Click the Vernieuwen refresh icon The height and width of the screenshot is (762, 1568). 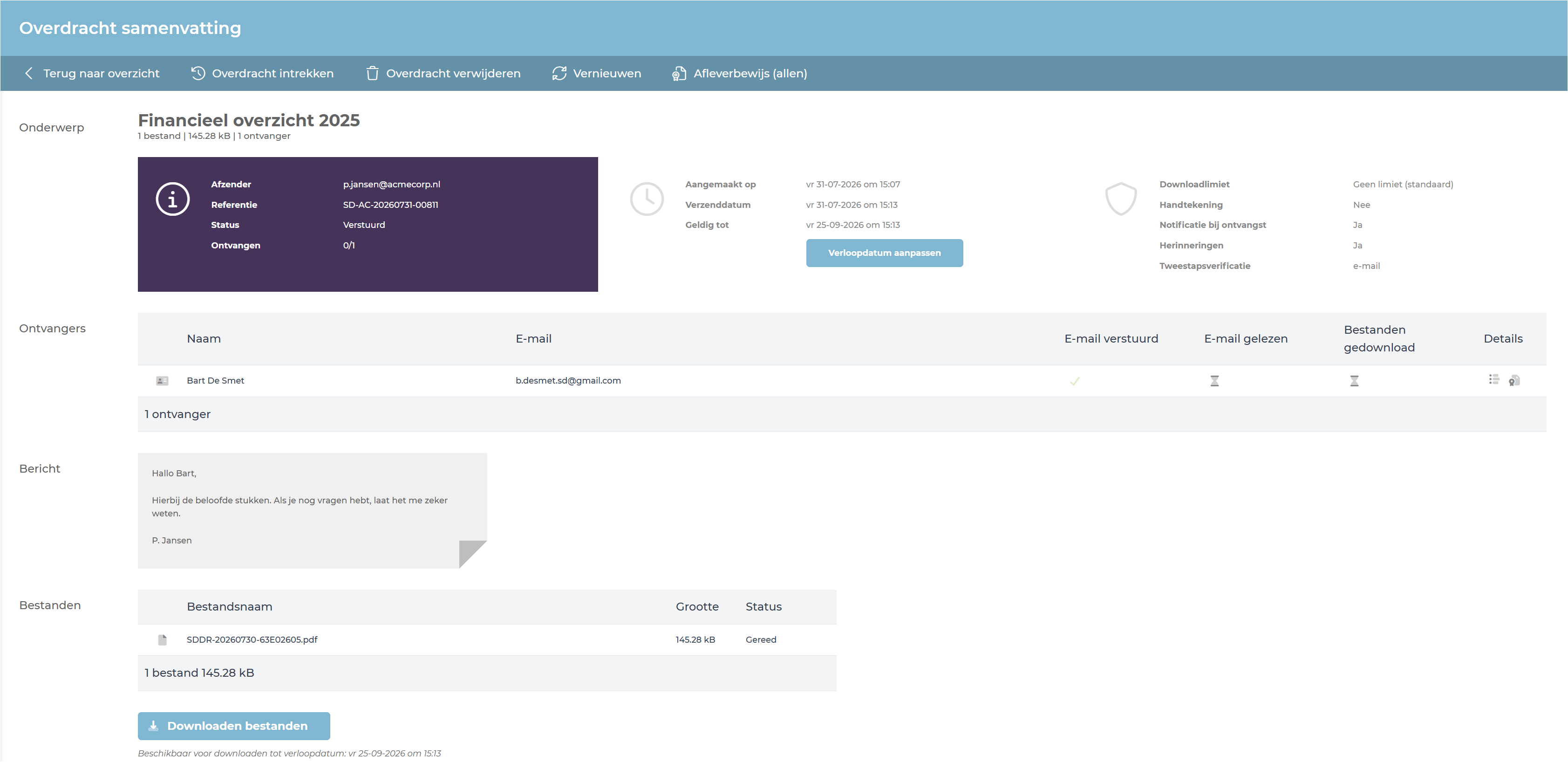tap(559, 73)
